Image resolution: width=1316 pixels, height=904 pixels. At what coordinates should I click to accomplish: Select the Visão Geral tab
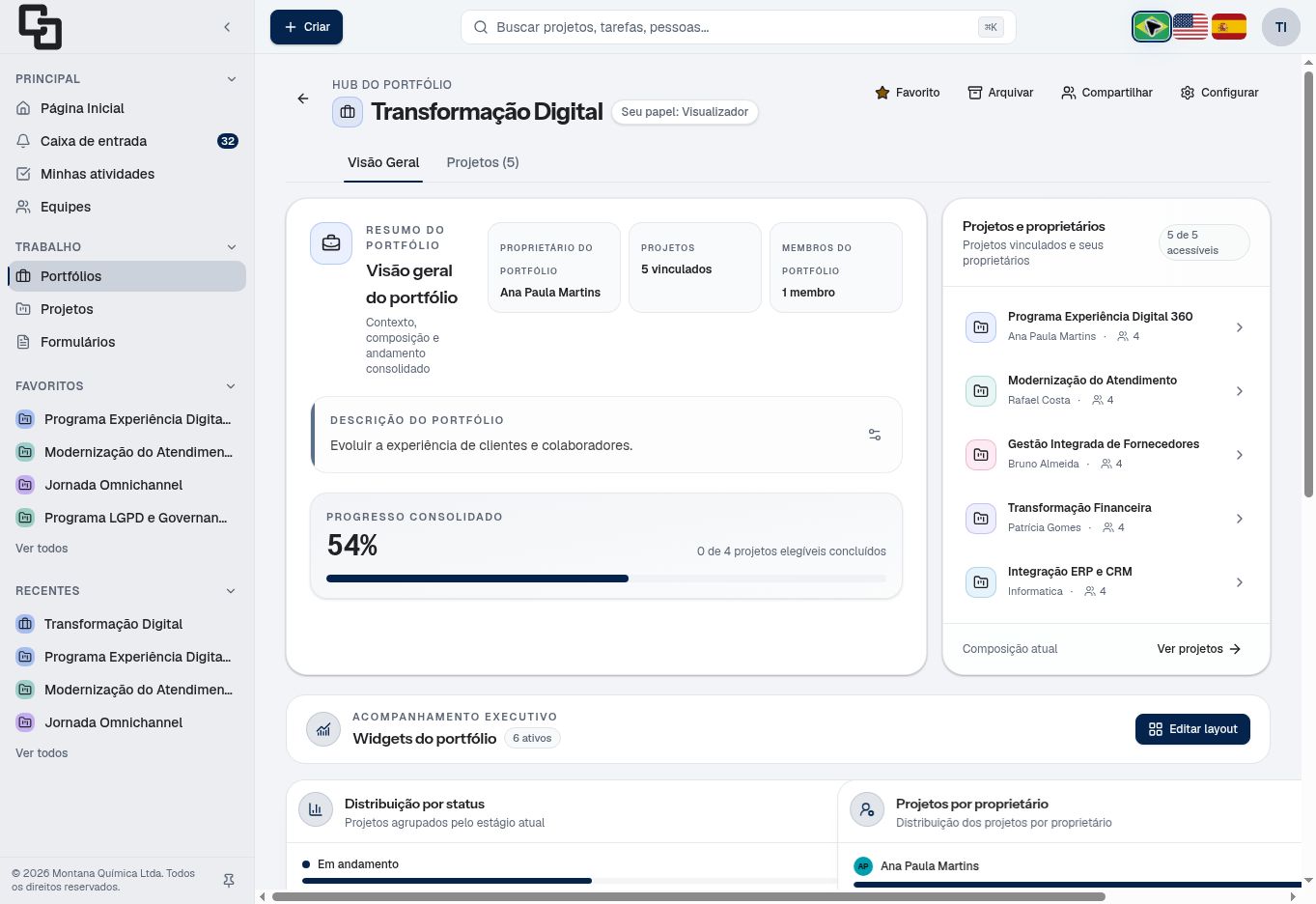pos(383,162)
